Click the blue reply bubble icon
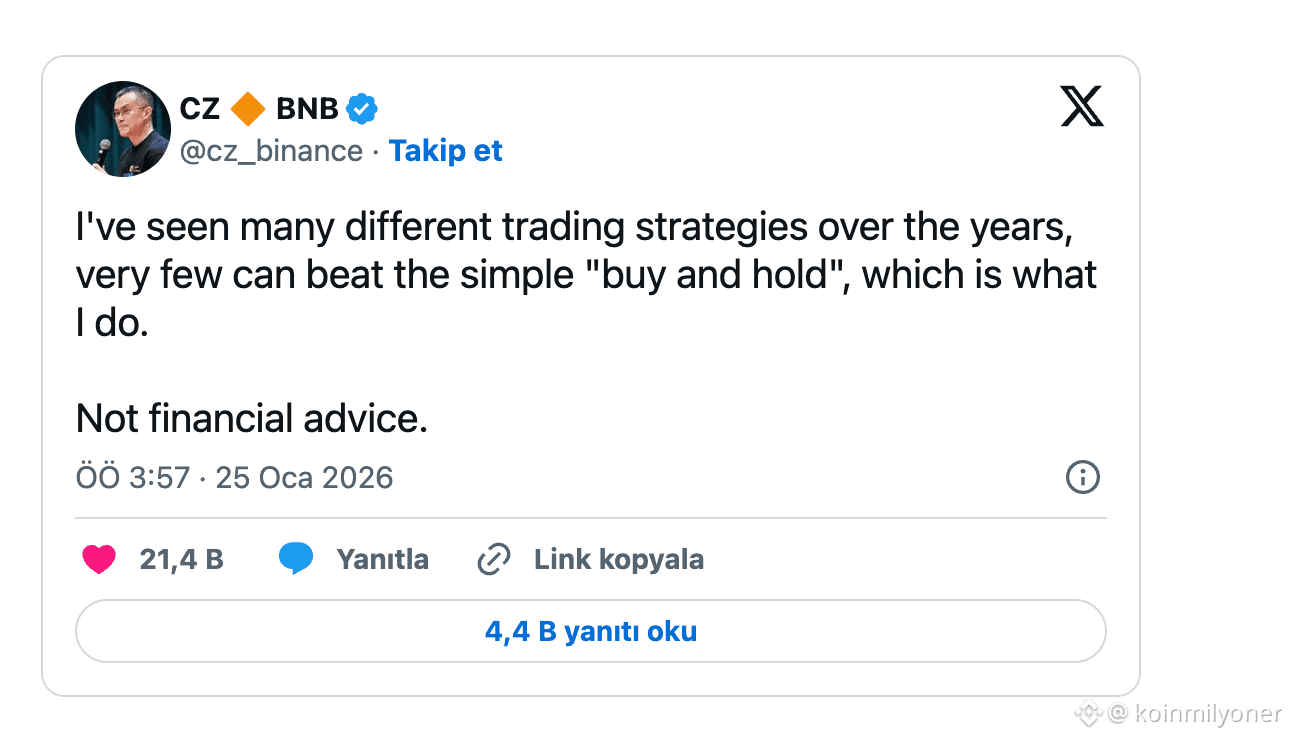The height and width of the screenshot is (738, 1290). point(295,559)
